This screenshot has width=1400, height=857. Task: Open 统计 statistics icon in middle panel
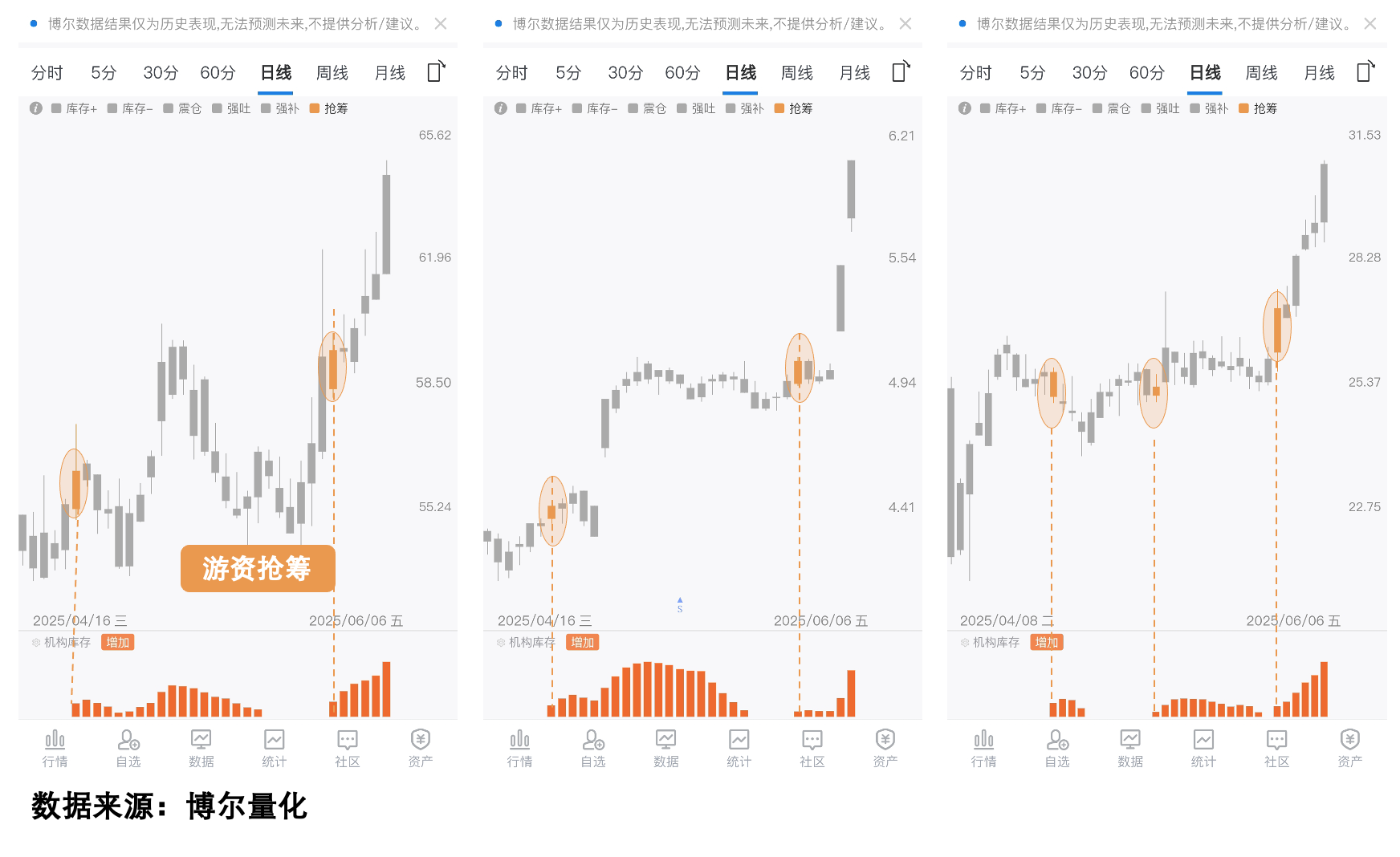click(739, 748)
